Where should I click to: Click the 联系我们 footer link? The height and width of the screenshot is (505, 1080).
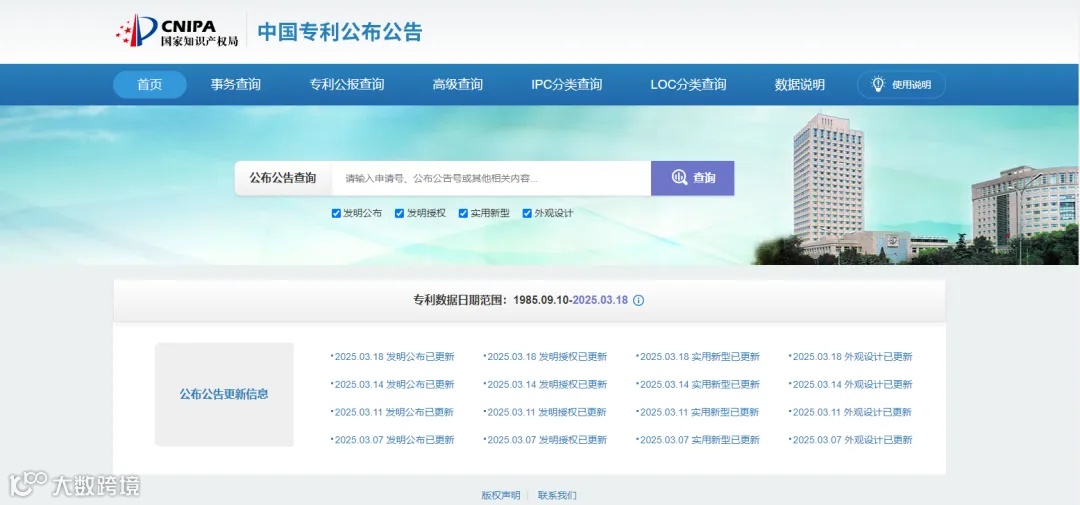557,495
